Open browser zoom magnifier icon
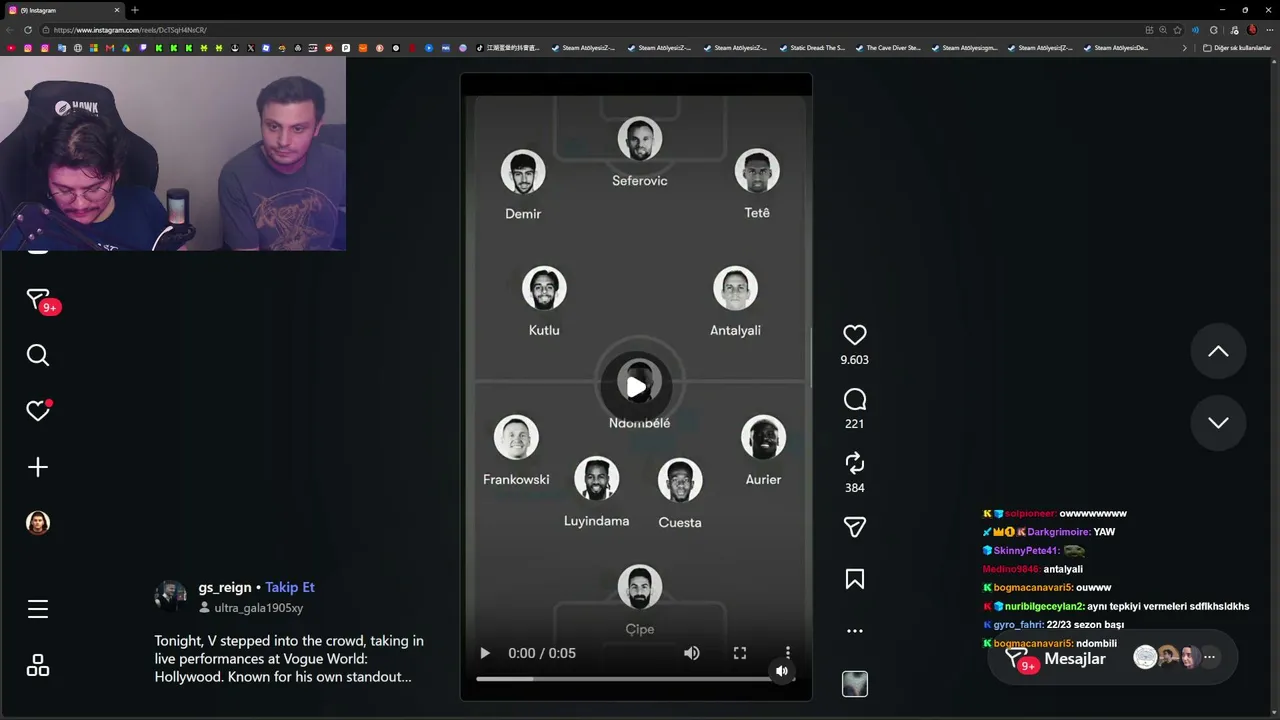 tap(1162, 30)
